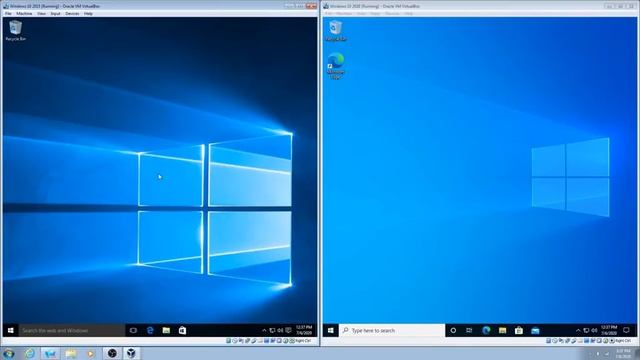
Task: Open Start menu in the 2015 VM
Action: point(11,330)
